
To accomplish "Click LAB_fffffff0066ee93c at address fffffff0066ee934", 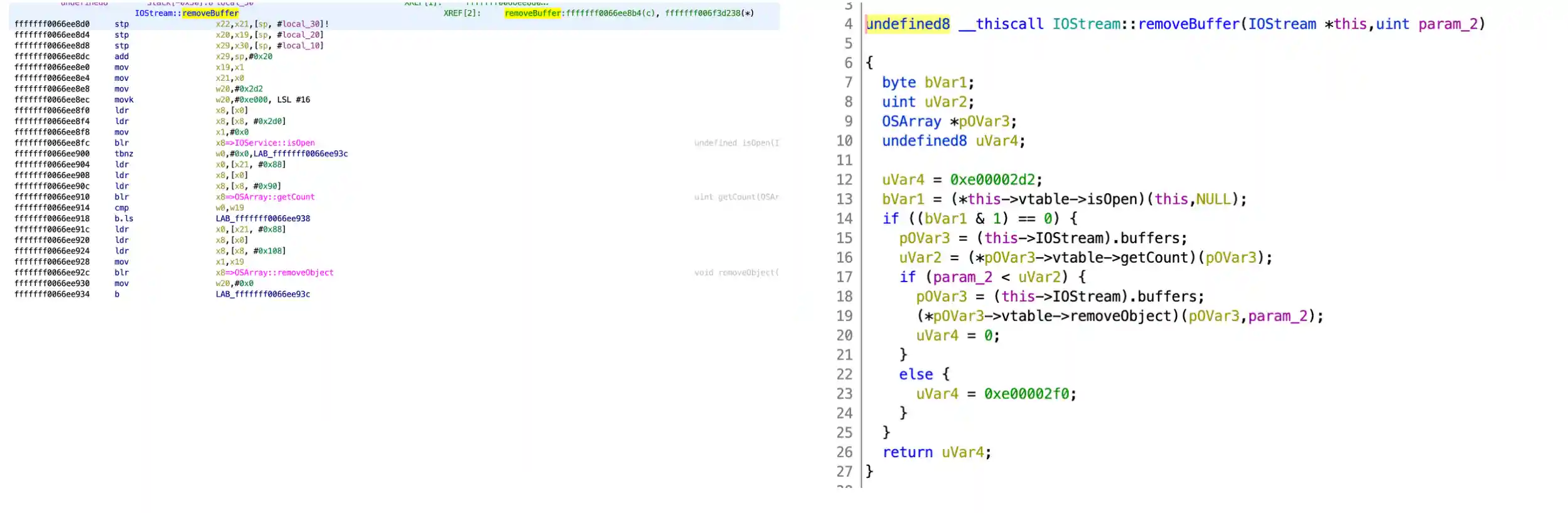I will pos(263,294).
